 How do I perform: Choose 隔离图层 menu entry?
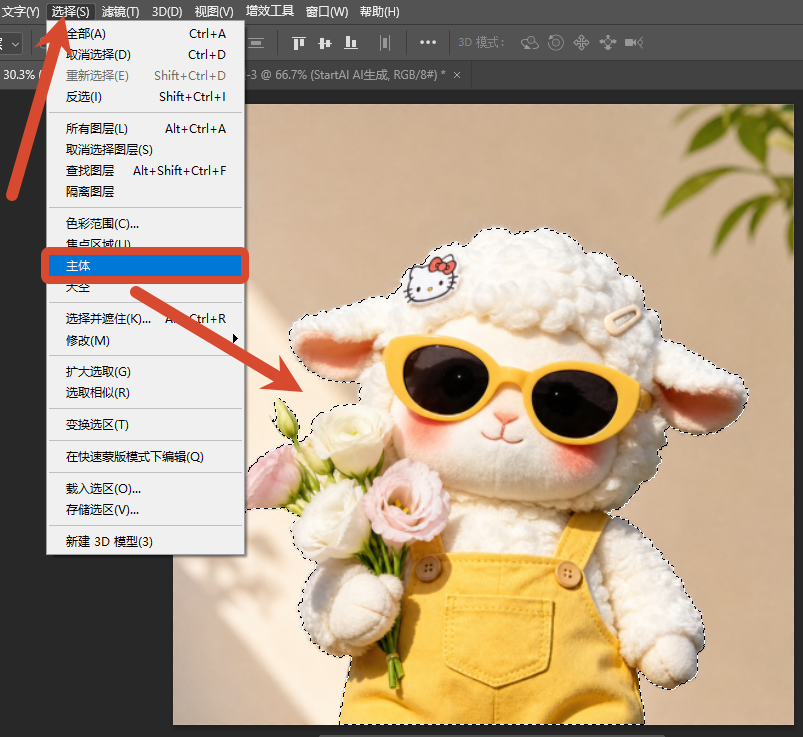click(x=145, y=192)
